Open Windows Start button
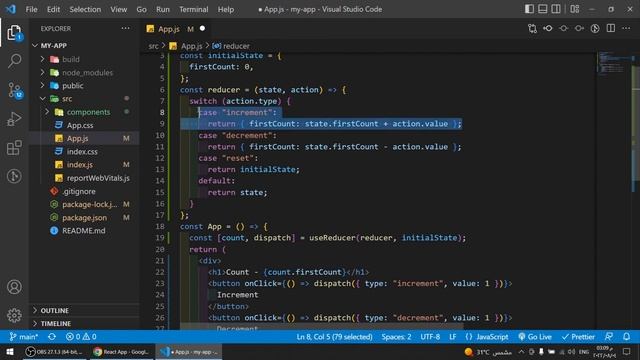Image resolution: width=640 pixels, height=360 pixels. (10, 351)
